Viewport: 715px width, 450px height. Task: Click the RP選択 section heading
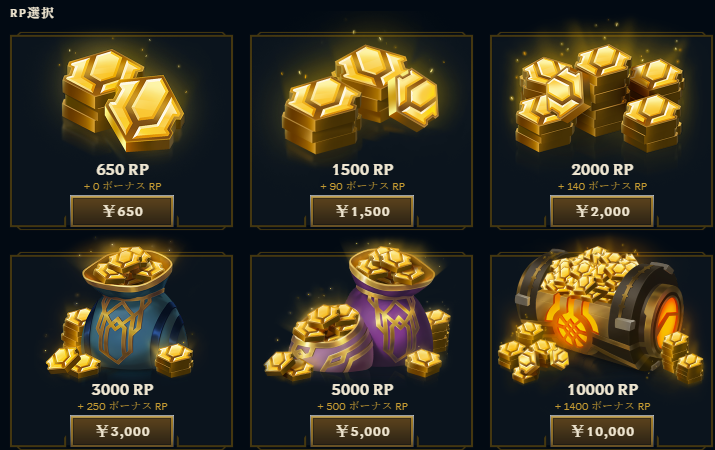[x=32, y=13]
